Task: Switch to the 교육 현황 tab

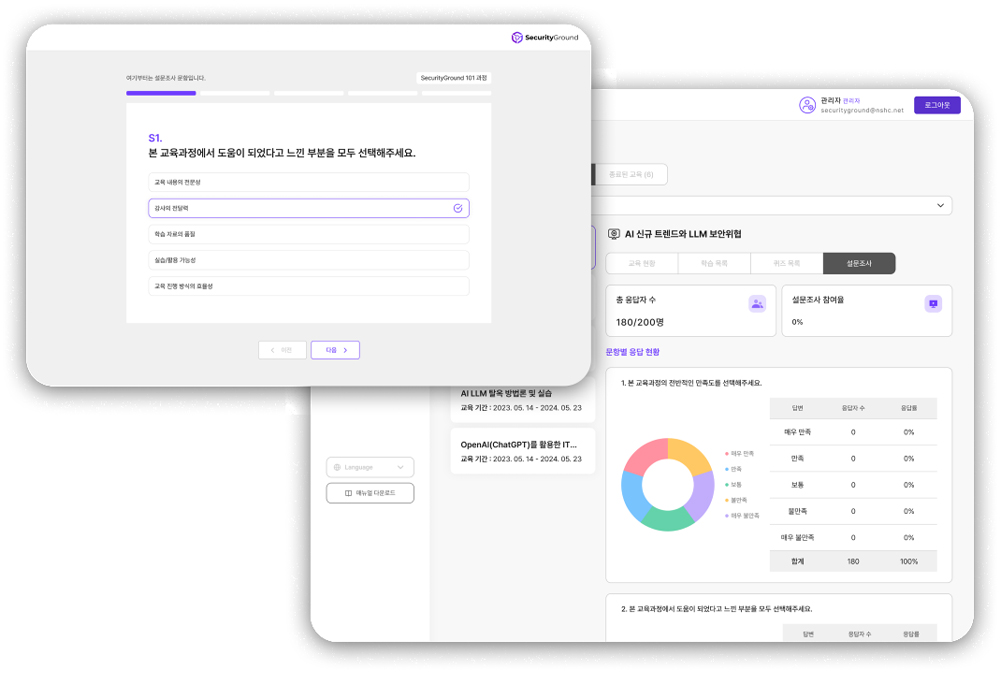Action: [x=641, y=264]
